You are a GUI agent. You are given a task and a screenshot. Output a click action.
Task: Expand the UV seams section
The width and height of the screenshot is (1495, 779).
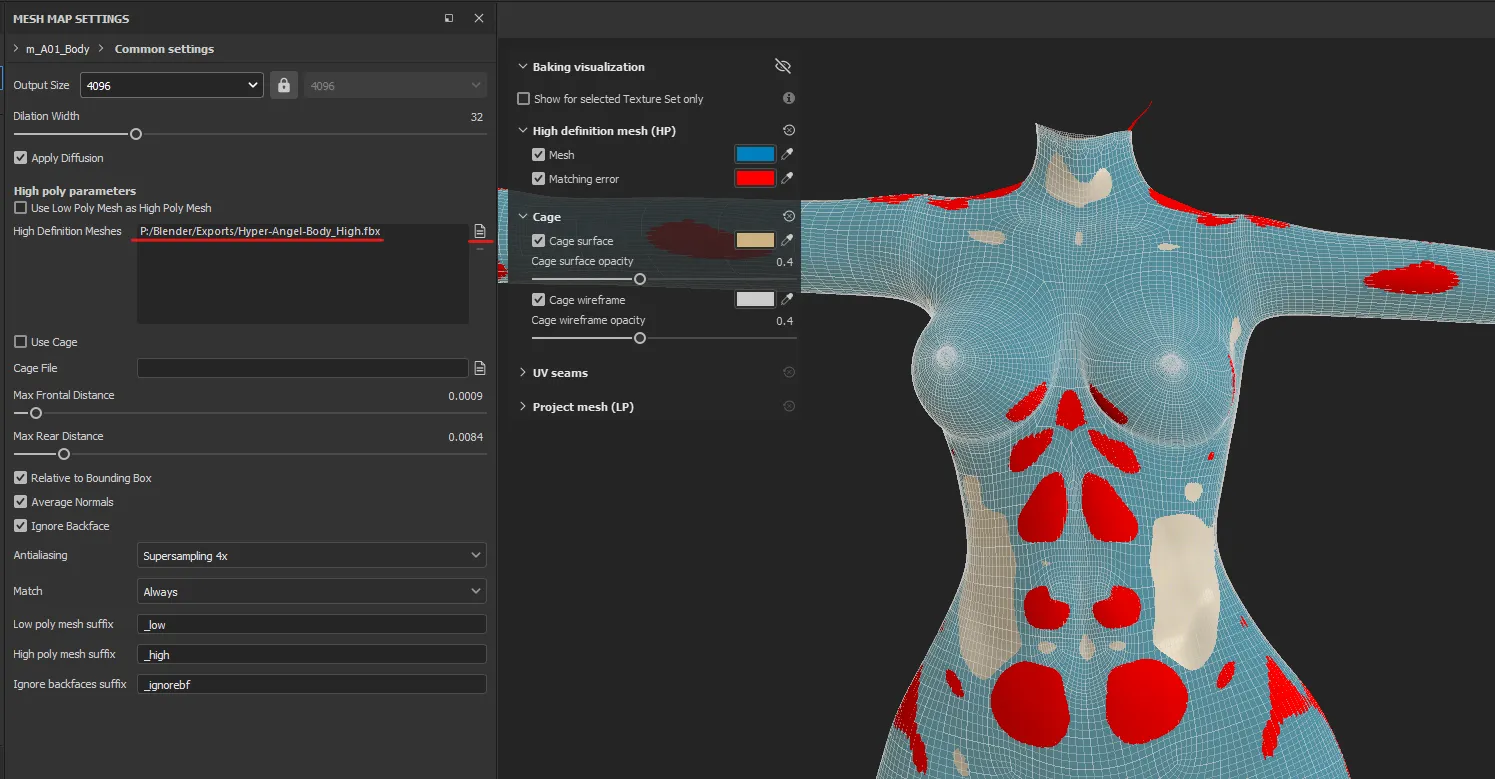click(522, 373)
